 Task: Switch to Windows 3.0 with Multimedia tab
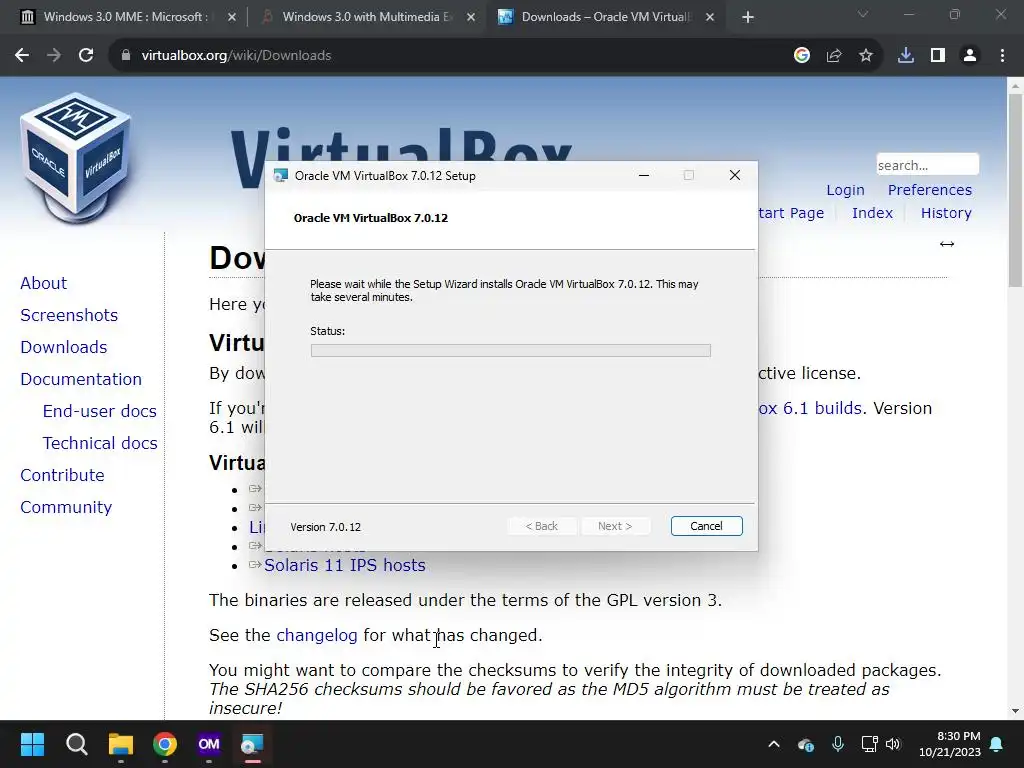pyautogui.click(x=366, y=17)
